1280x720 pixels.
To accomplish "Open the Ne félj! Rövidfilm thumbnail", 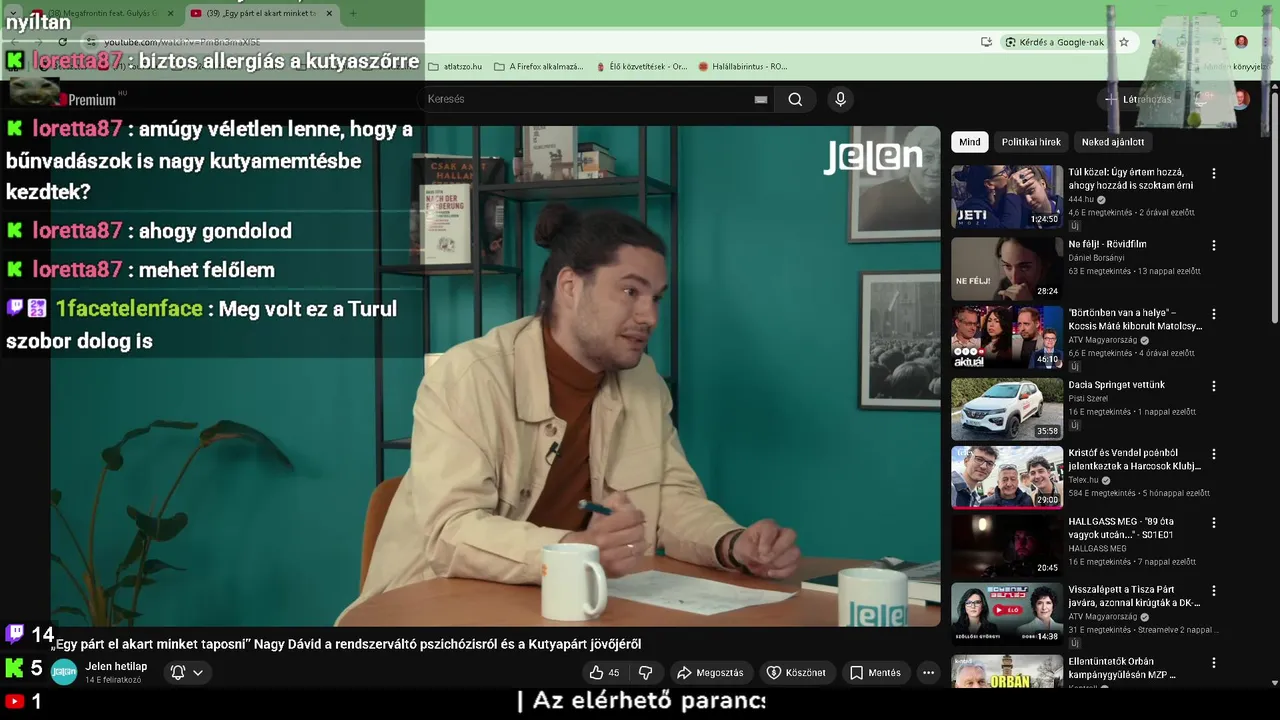I will click(1007, 268).
